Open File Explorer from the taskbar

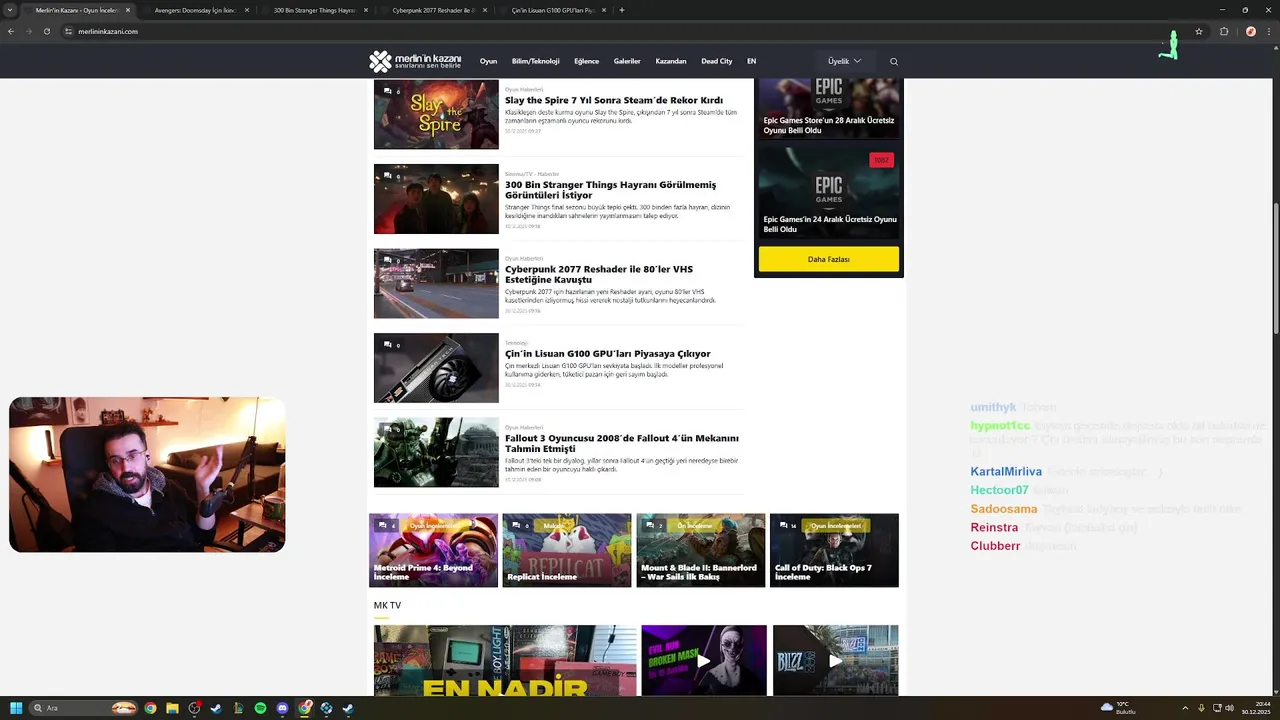click(x=172, y=708)
